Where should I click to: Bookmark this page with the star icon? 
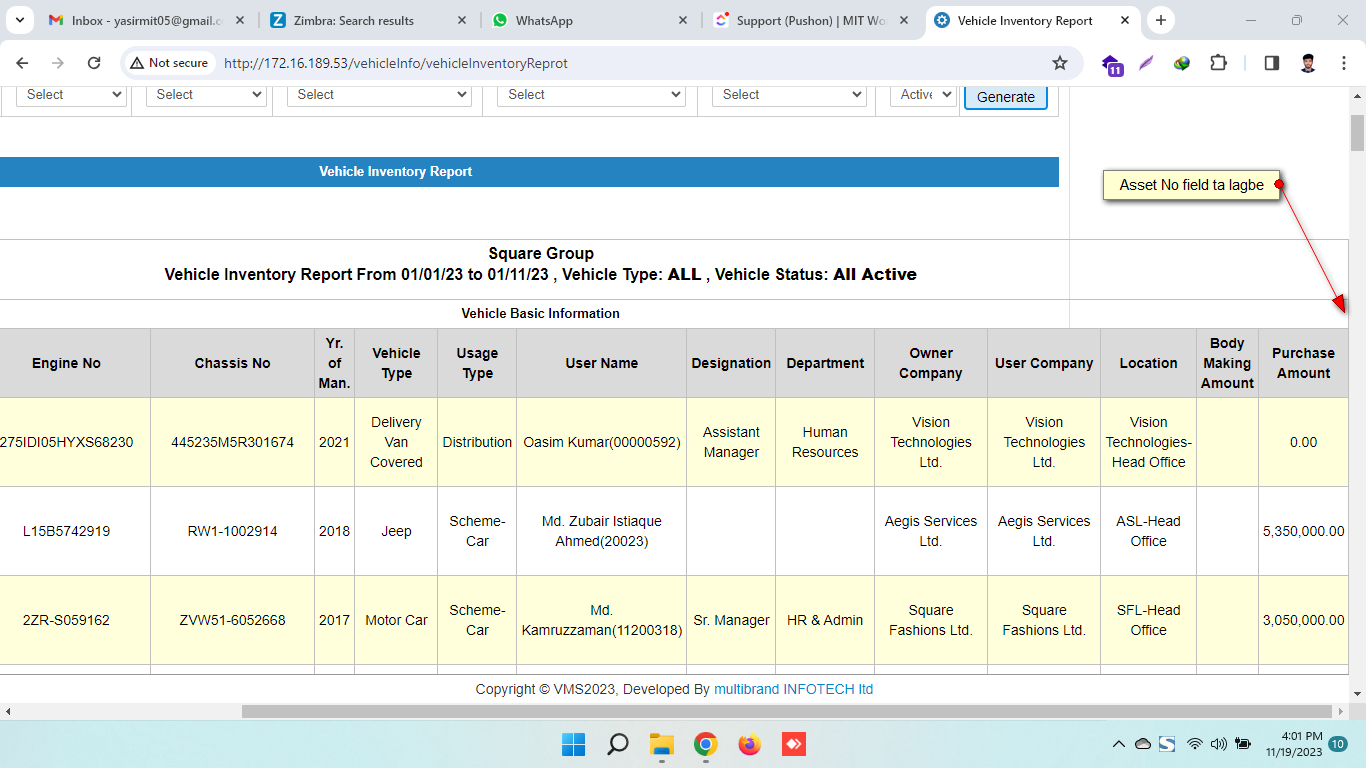click(x=1060, y=63)
